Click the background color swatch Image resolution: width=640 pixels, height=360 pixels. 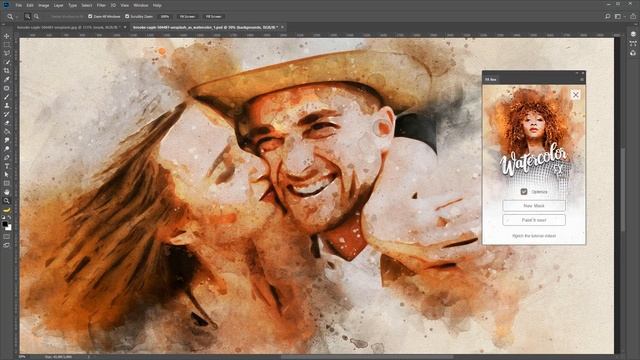[9, 228]
